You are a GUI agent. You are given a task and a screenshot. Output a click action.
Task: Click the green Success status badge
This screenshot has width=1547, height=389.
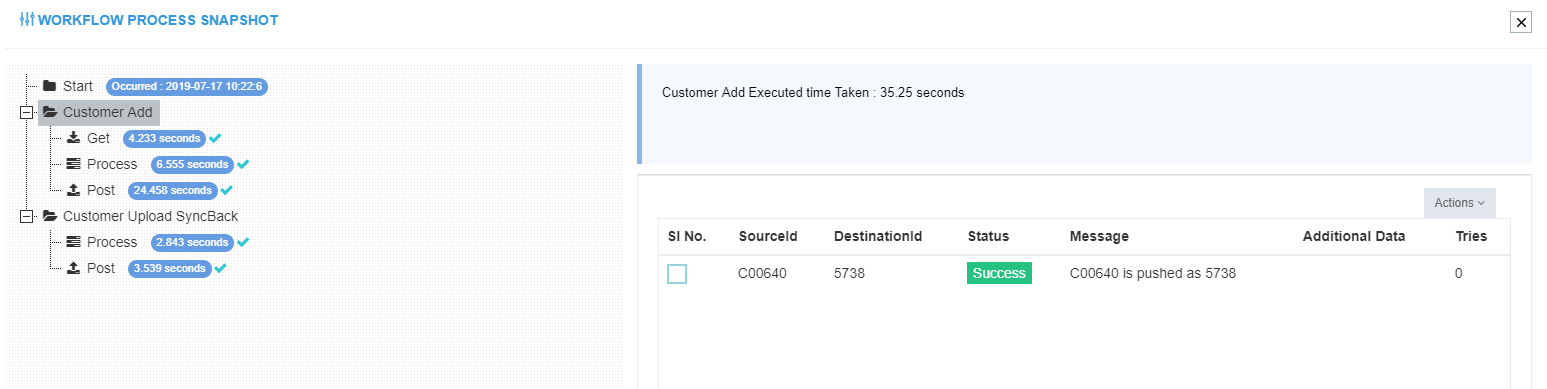coord(999,273)
